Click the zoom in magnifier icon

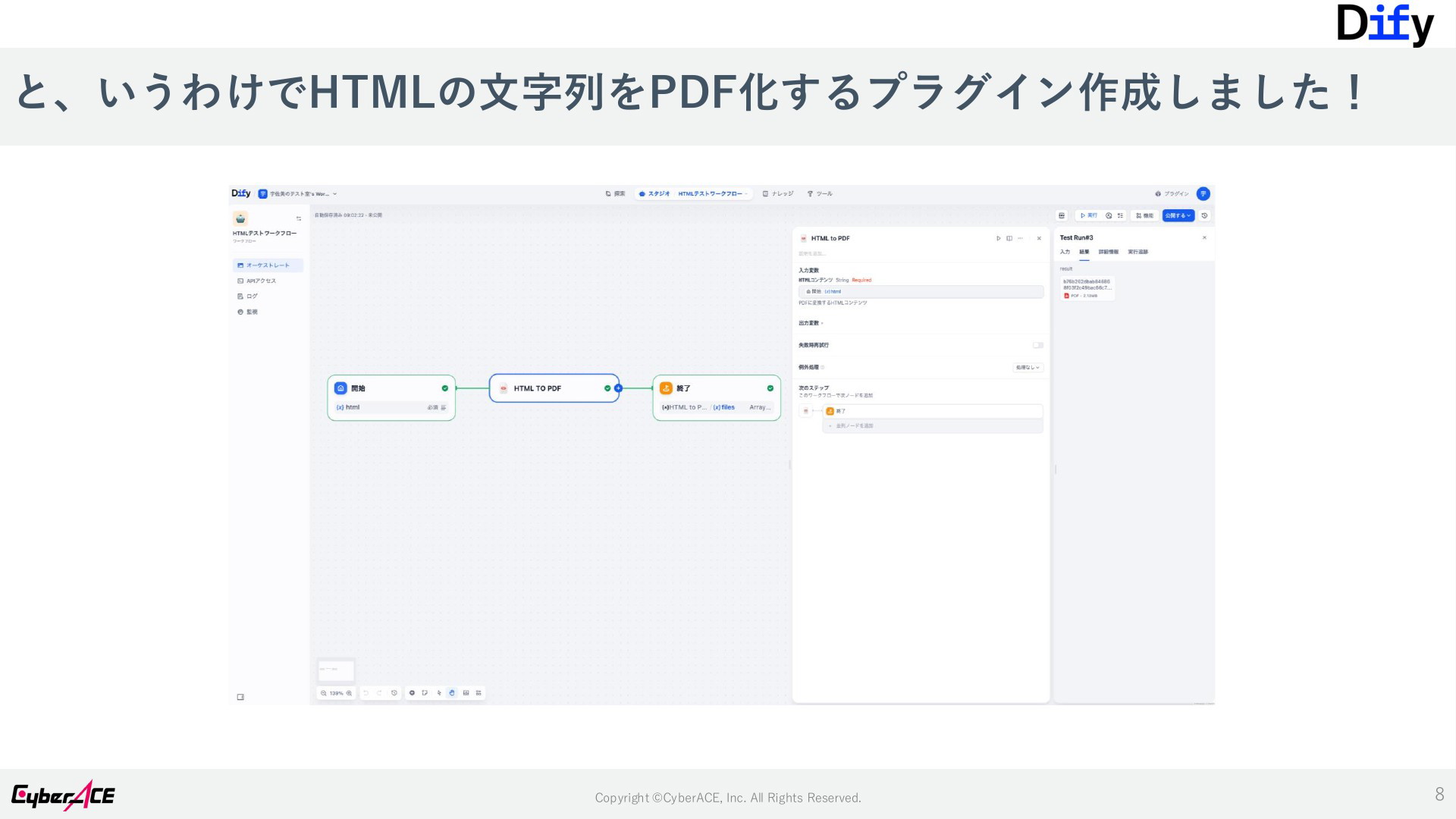(x=349, y=693)
